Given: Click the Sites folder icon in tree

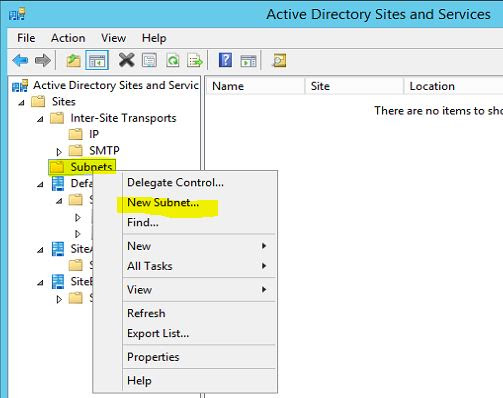Looking at the screenshot, I should tap(38, 101).
